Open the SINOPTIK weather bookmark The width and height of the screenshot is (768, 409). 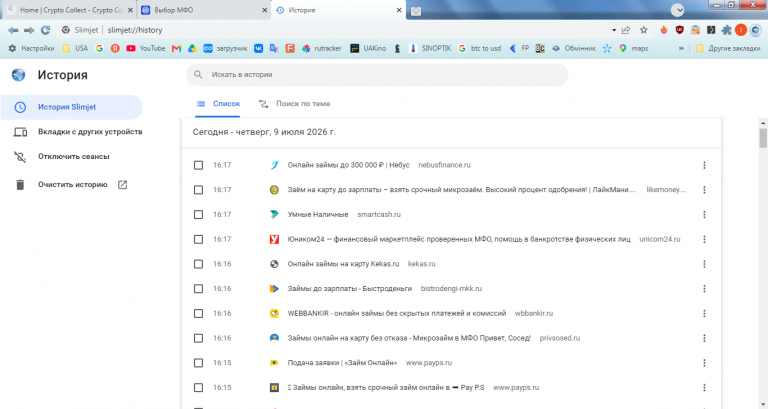(x=430, y=48)
